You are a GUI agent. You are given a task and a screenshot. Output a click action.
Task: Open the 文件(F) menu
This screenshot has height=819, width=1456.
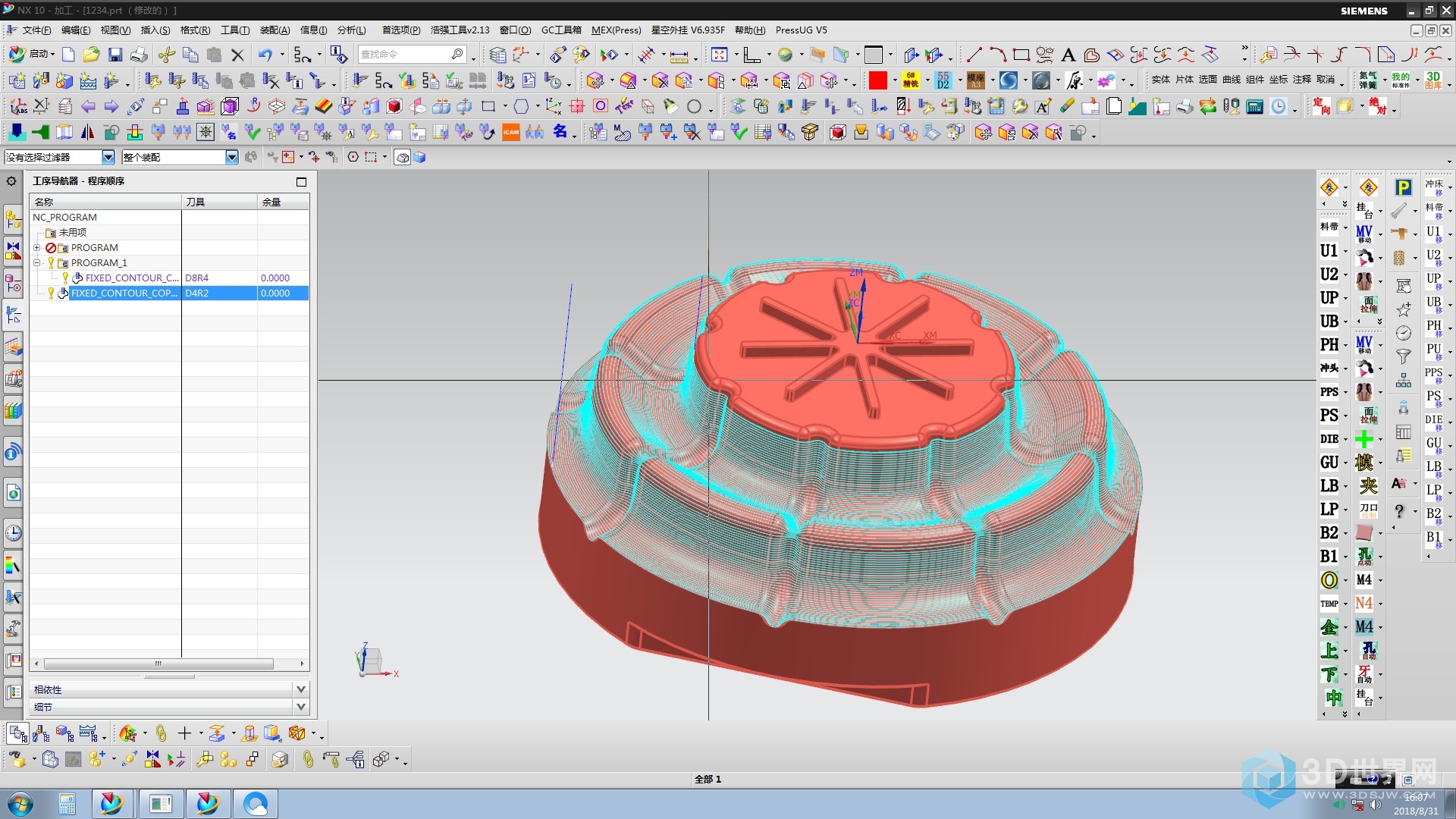(36, 30)
